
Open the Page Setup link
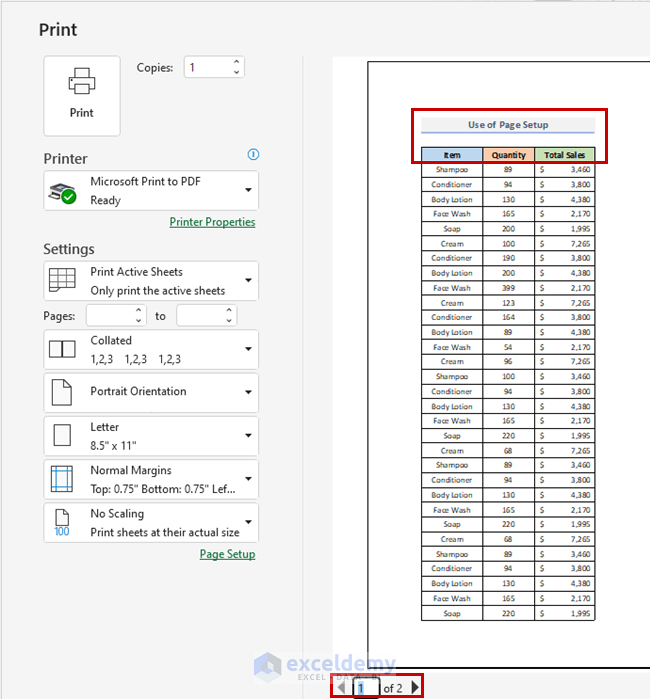coord(227,554)
